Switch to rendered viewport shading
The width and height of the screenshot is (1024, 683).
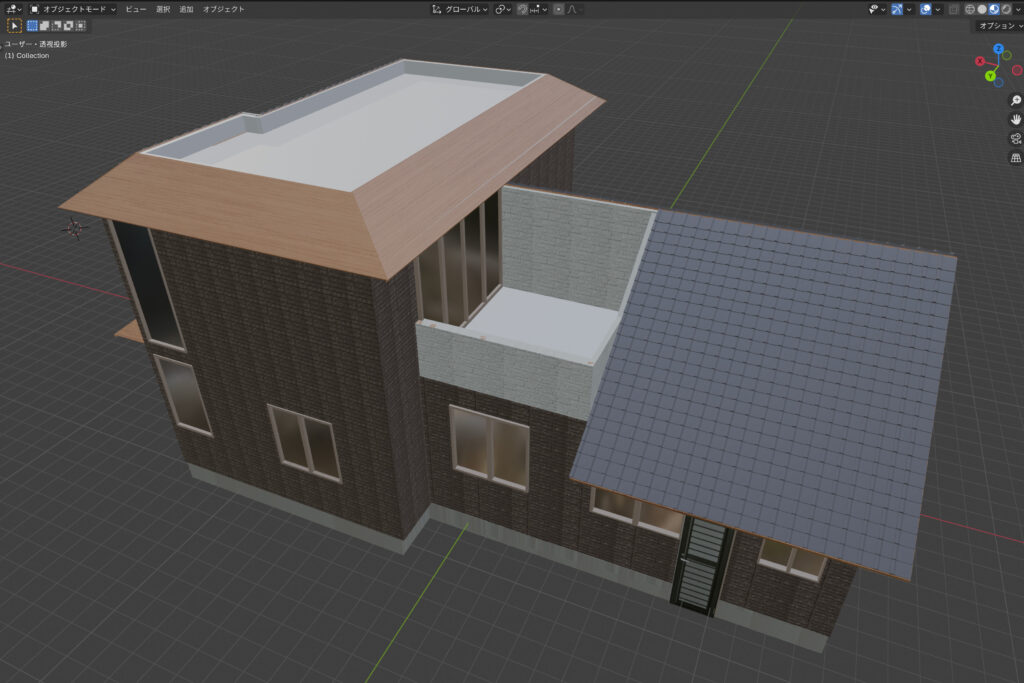point(1006,9)
